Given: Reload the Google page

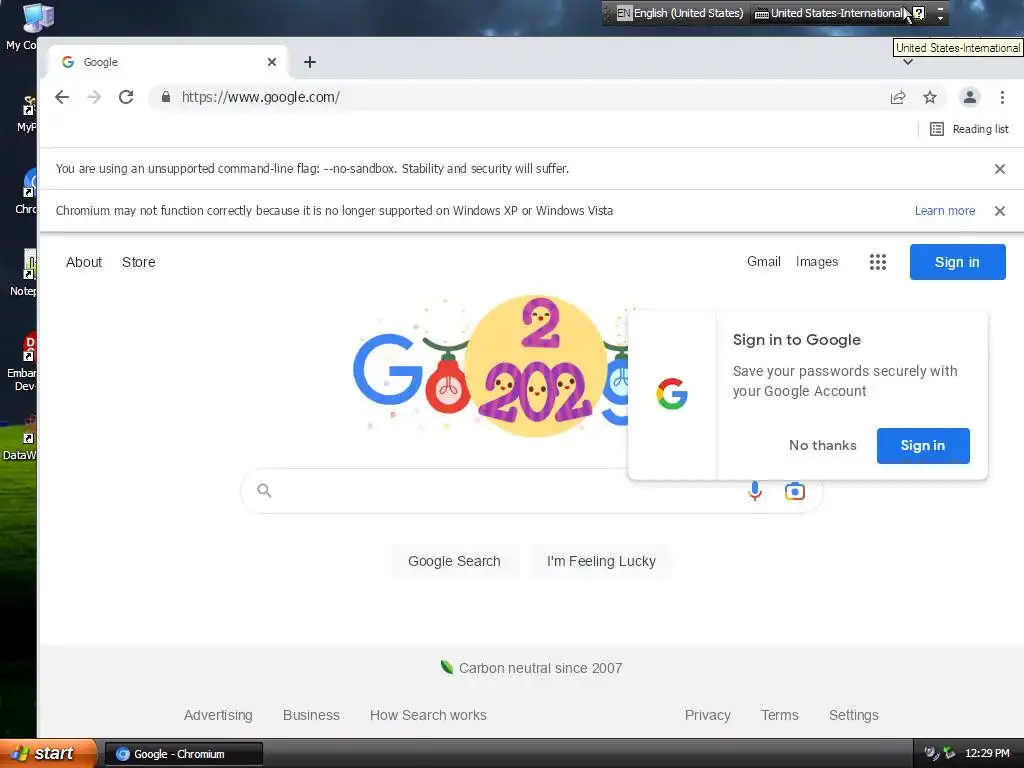Looking at the screenshot, I should [x=126, y=97].
